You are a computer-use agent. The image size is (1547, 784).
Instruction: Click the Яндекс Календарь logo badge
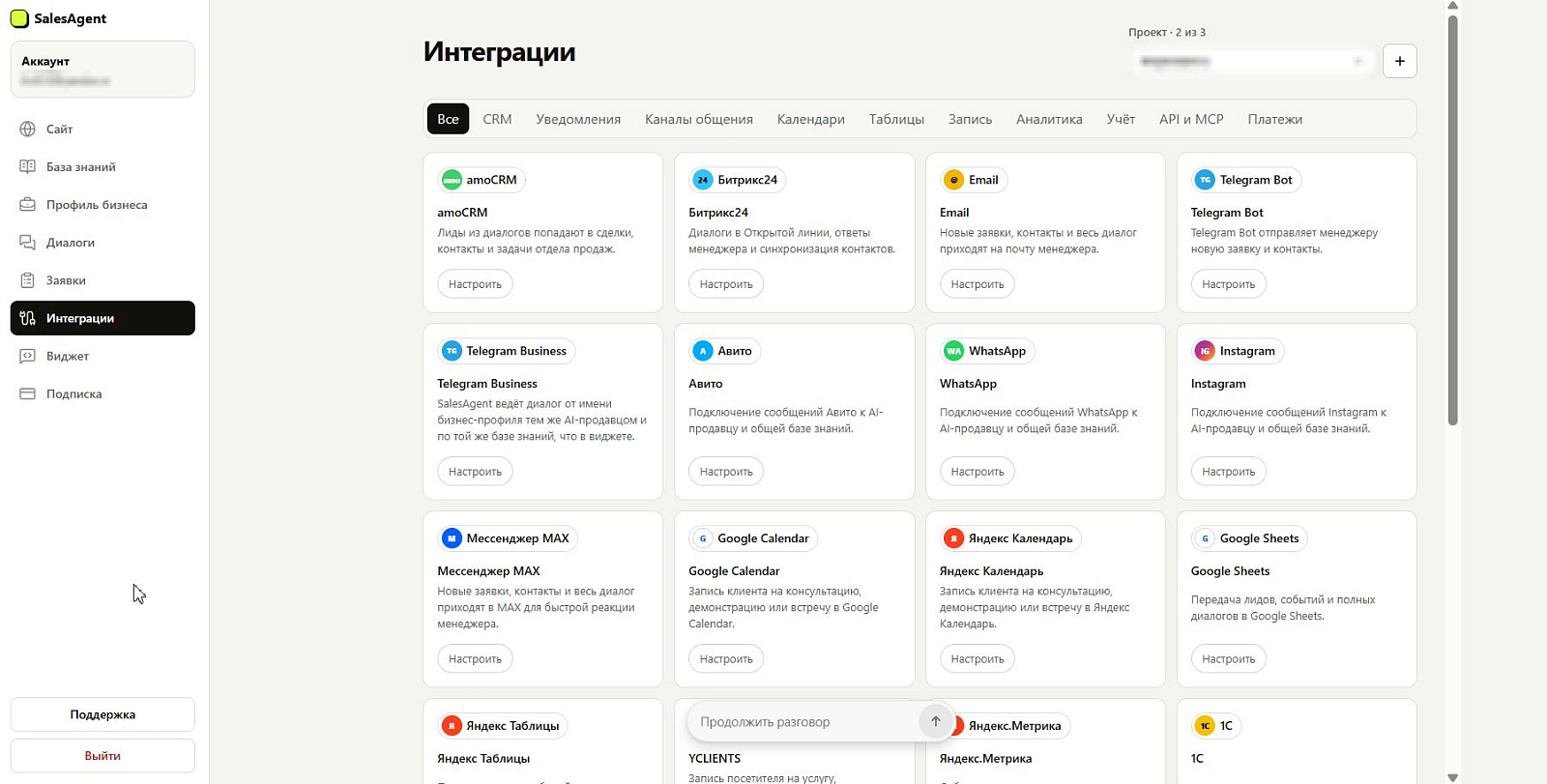(x=954, y=538)
